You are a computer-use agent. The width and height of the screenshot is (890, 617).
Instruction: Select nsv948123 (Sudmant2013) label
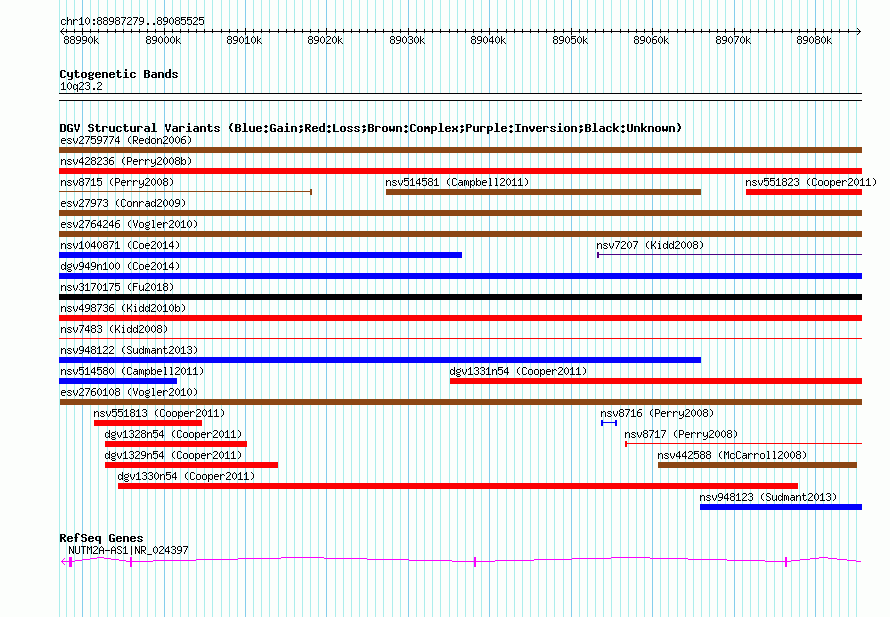point(768,497)
